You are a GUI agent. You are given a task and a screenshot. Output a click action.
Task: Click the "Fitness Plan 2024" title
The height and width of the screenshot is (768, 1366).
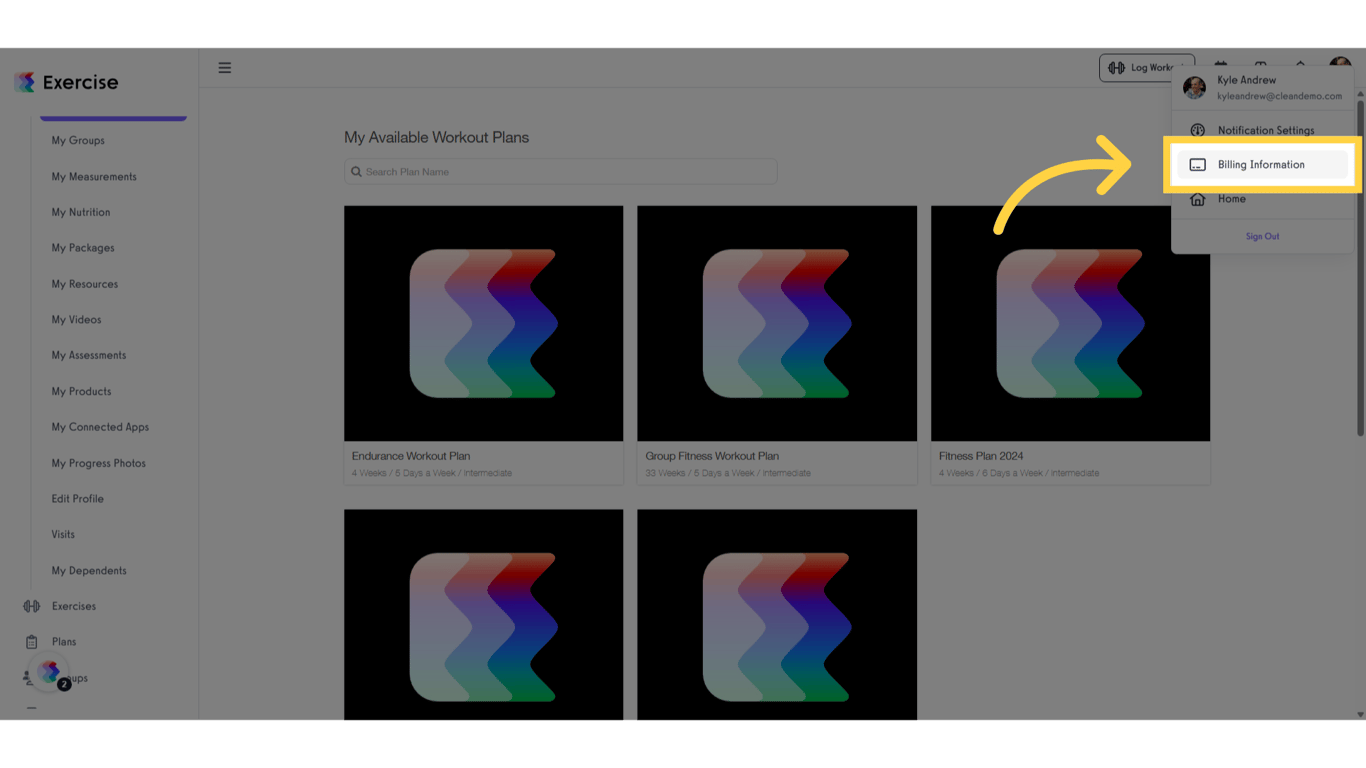pyautogui.click(x=981, y=456)
